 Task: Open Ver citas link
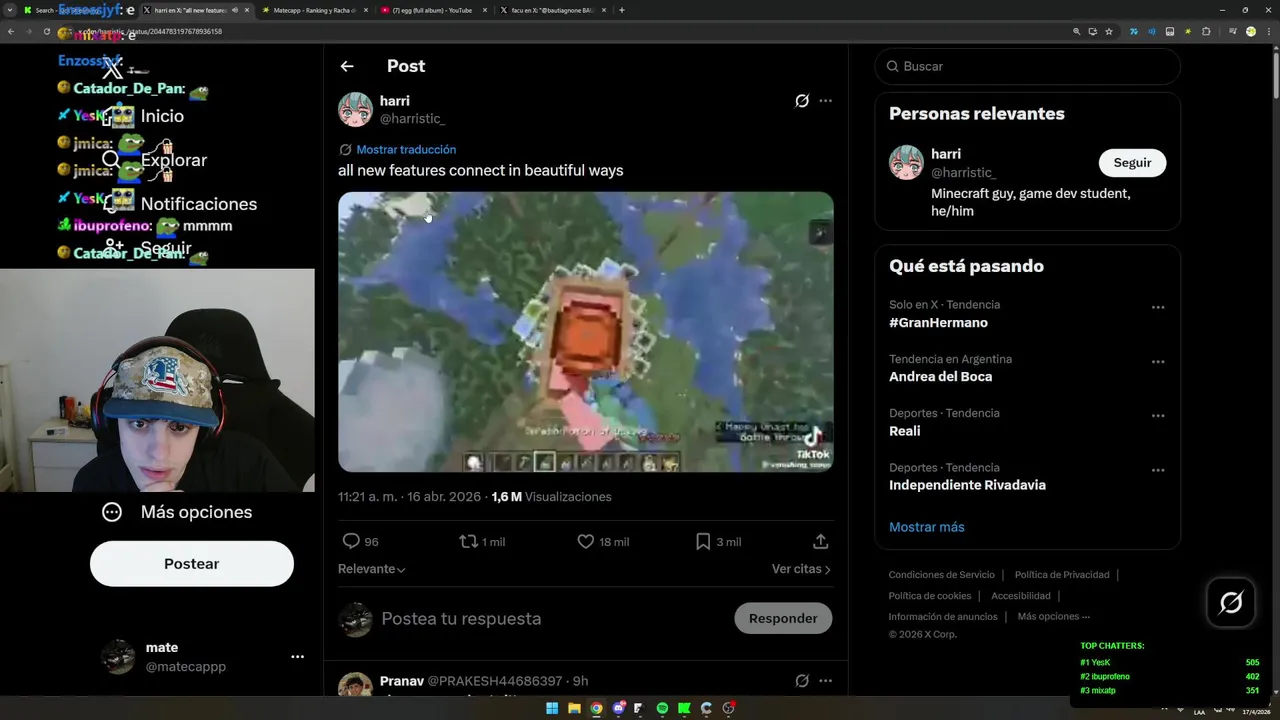pyautogui.click(x=801, y=569)
